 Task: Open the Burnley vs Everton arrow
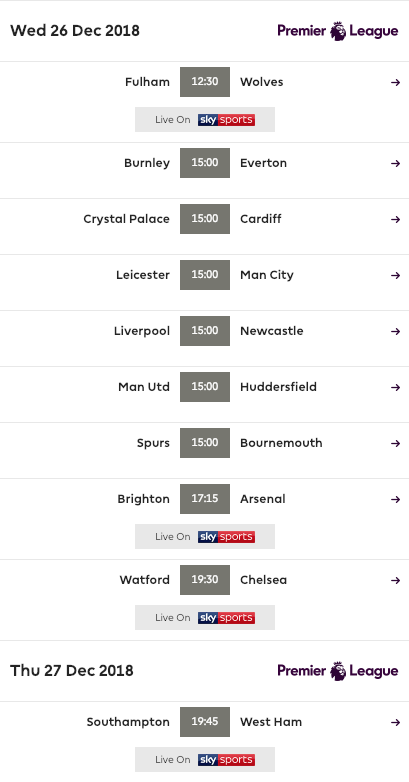pyautogui.click(x=396, y=163)
